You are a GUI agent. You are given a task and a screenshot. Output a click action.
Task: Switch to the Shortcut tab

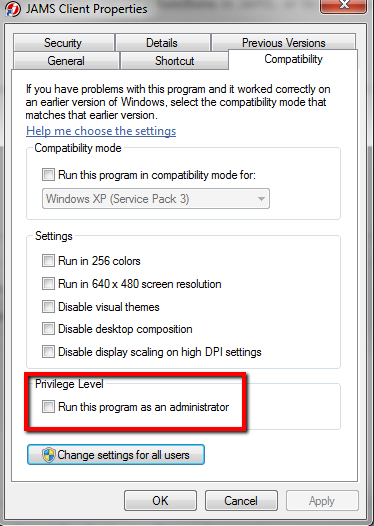[174, 61]
